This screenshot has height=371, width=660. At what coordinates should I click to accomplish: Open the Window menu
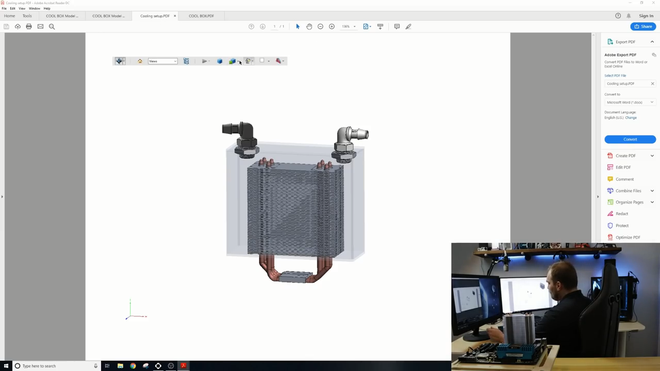coord(35,8)
